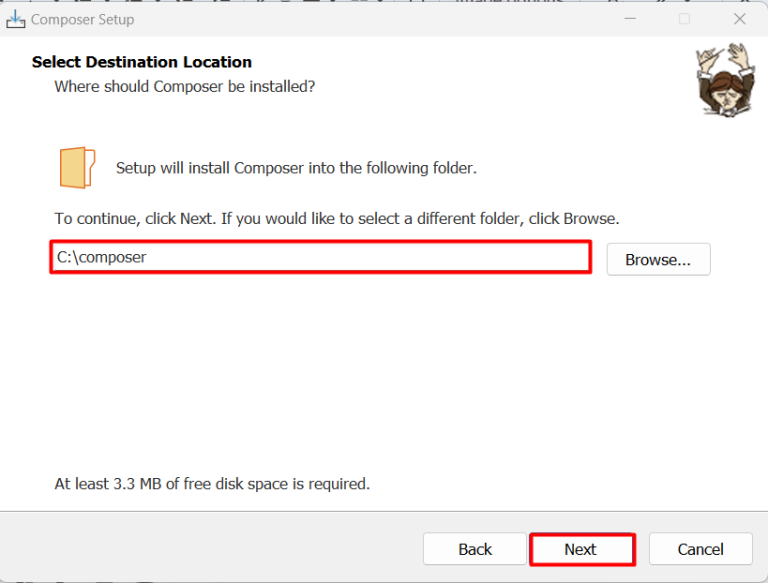Click the Composer conductor logo image
Screen dimensions: 768x583
[x=724, y=79]
